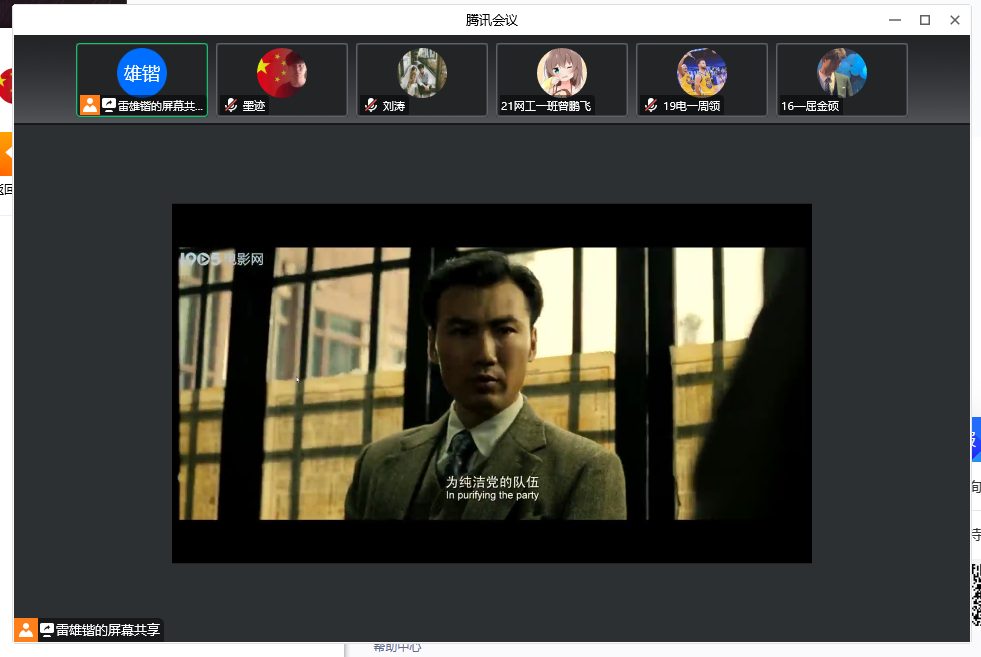Select the name 21网工一班管鹏飞

pos(546,106)
